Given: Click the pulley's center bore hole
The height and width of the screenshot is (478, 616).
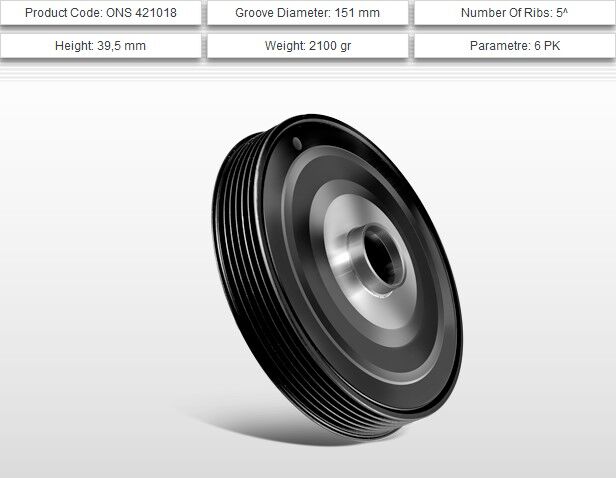Looking at the screenshot, I should 381,257.
